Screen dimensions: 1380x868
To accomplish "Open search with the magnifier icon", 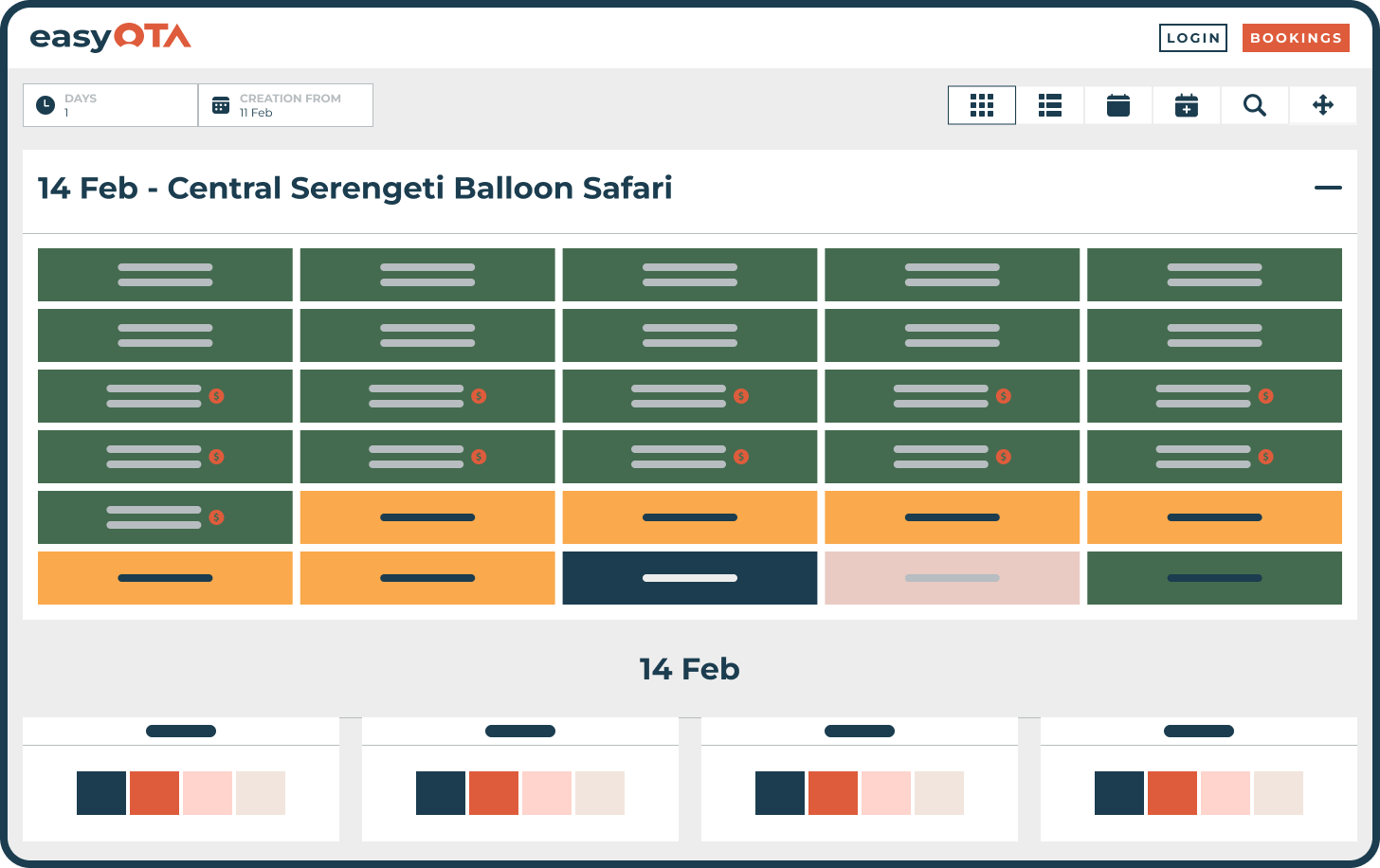I will coord(1255,105).
